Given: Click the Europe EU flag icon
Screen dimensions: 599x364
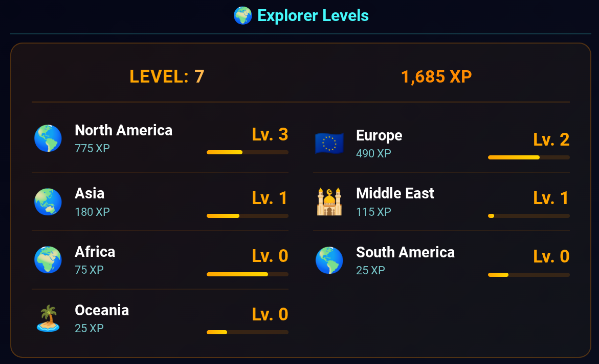Looking at the screenshot, I should [x=329, y=144].
